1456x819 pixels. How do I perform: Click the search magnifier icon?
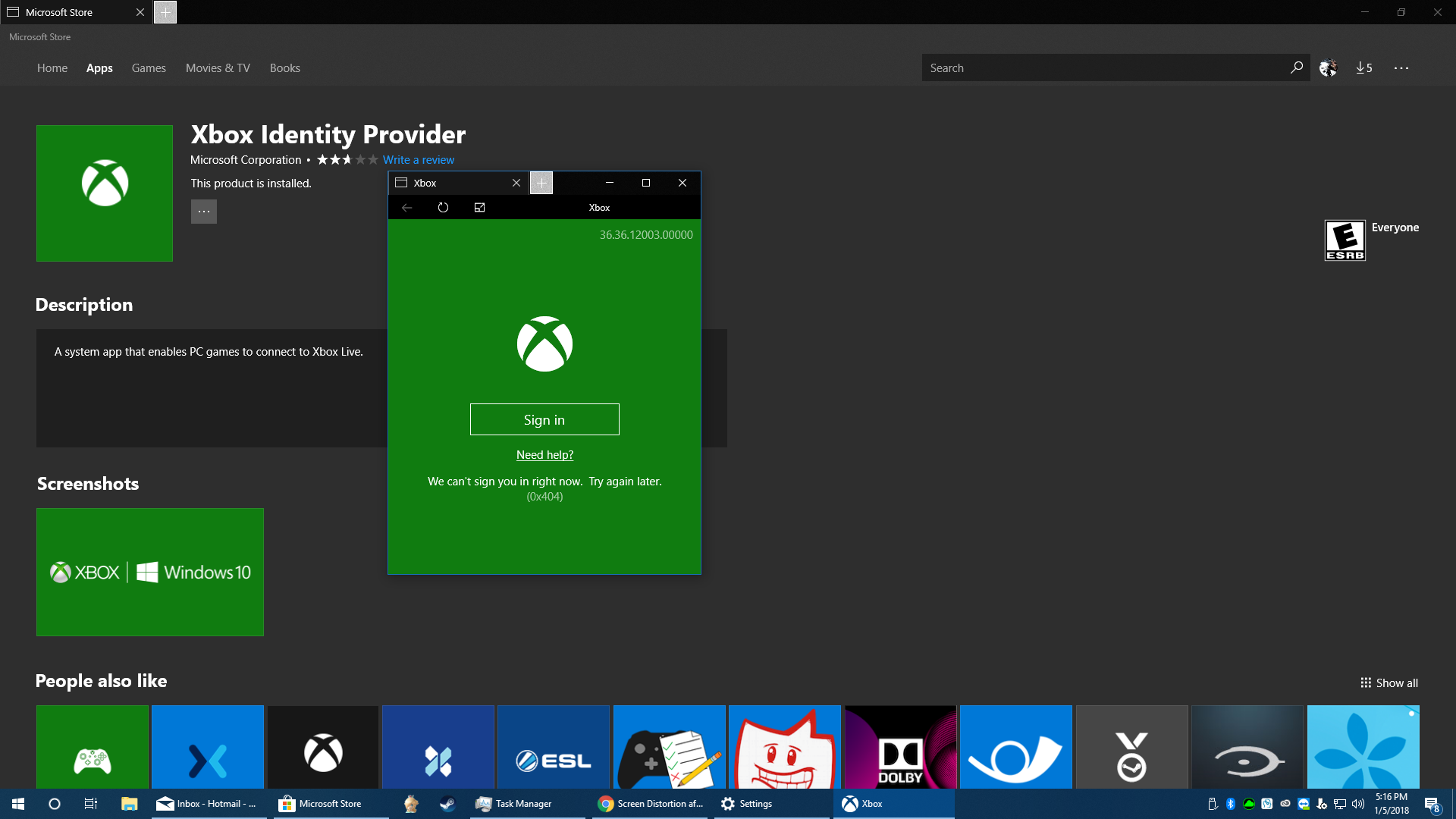point(1297,67)
